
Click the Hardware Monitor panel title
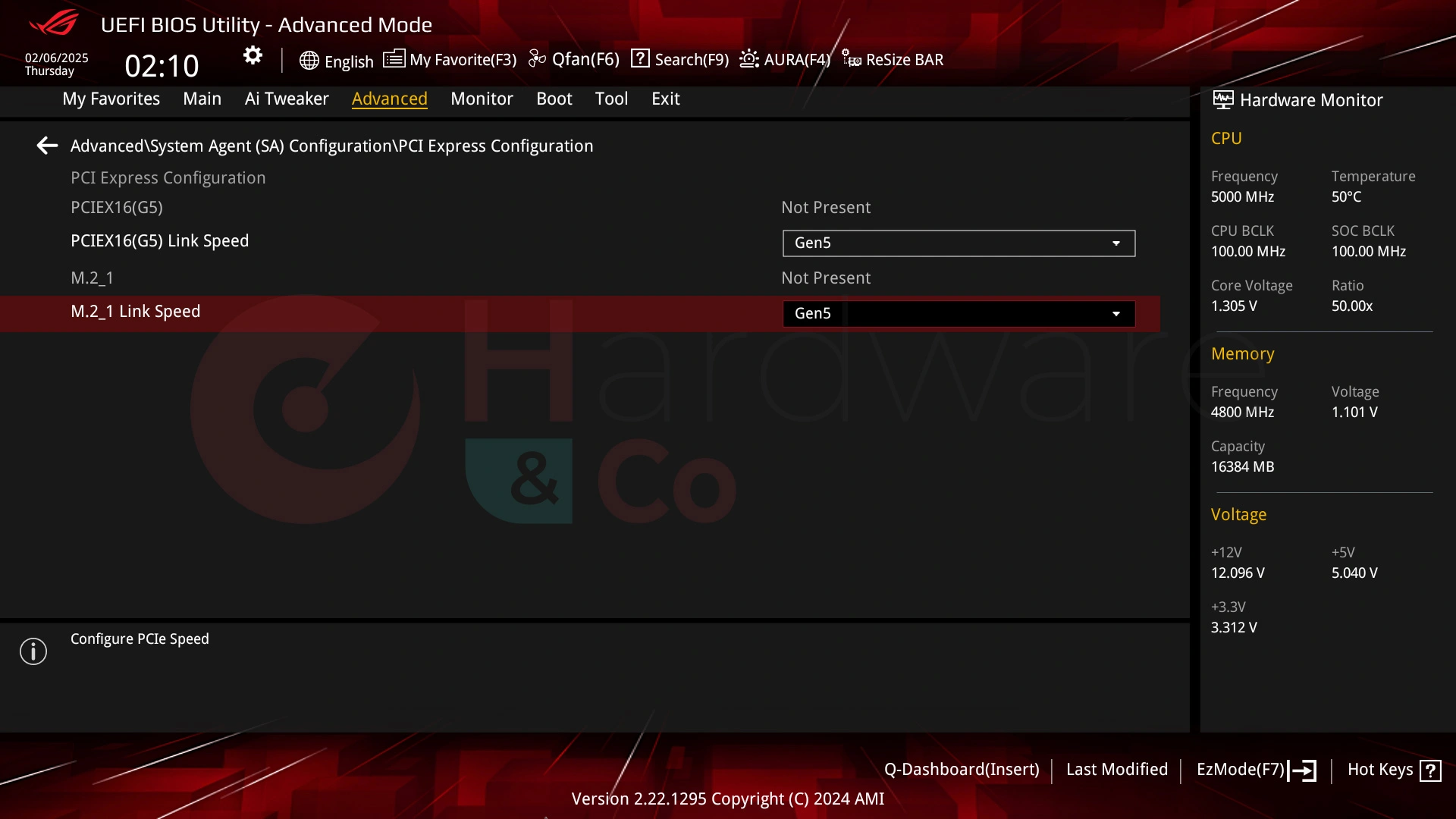1311,100
